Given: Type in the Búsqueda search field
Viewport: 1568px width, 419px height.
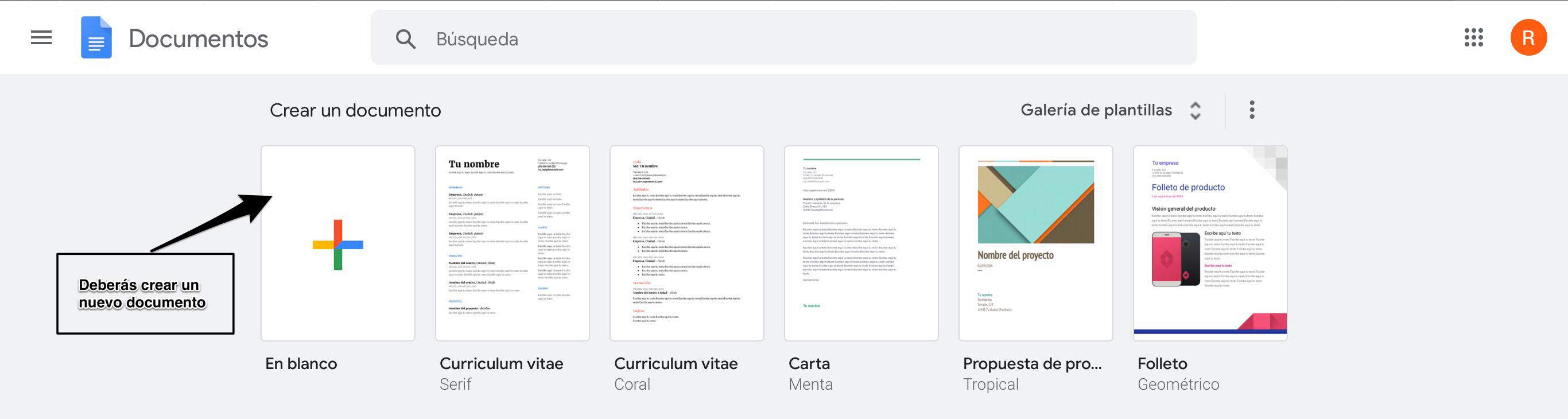Looking at the screenshot, I should 791,39.
